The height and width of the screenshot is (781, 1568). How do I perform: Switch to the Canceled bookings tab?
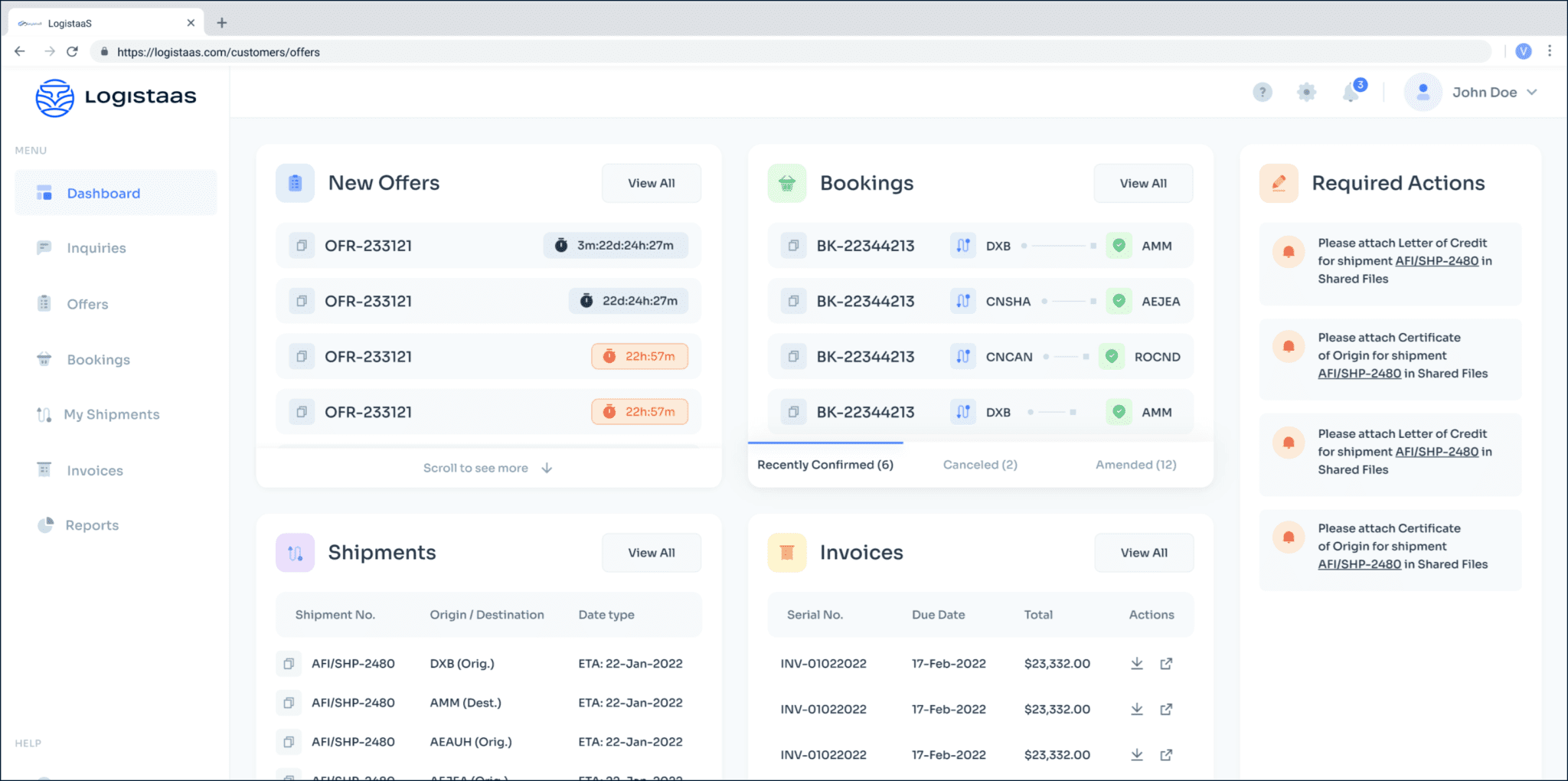(979, 464)
